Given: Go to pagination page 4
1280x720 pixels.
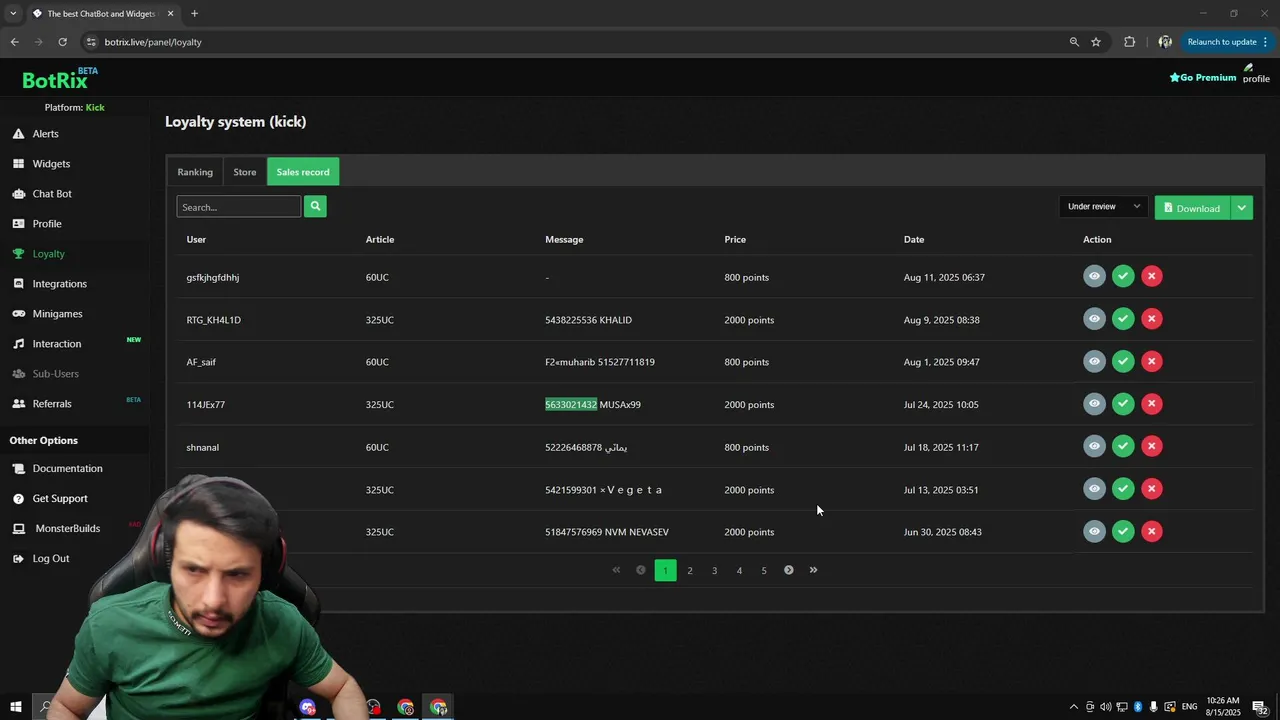Looking at the screenshot, I should pyautogui.click(x=739, y=570).
